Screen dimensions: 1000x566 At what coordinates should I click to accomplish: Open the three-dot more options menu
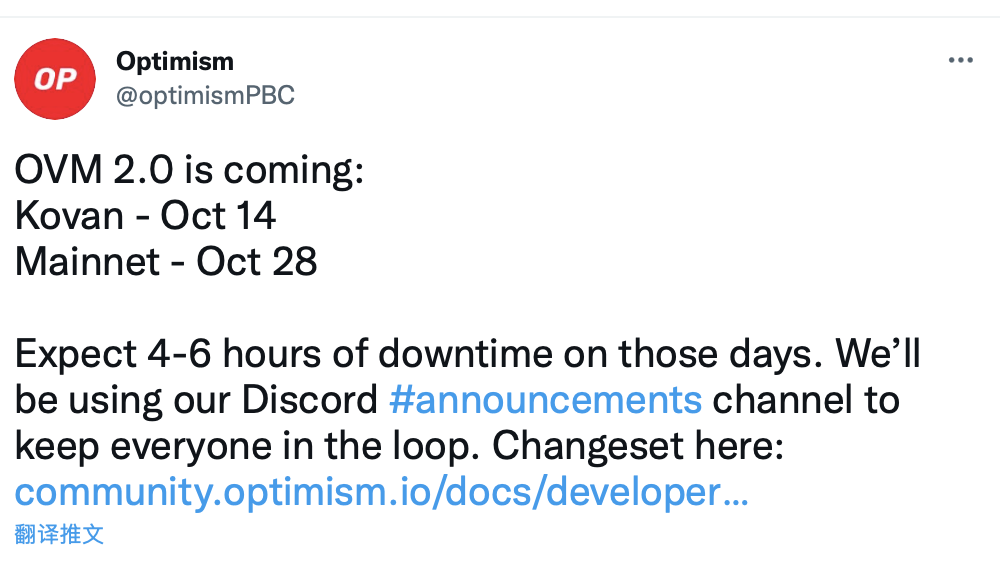pyautogui.click(x=960, y=61)
